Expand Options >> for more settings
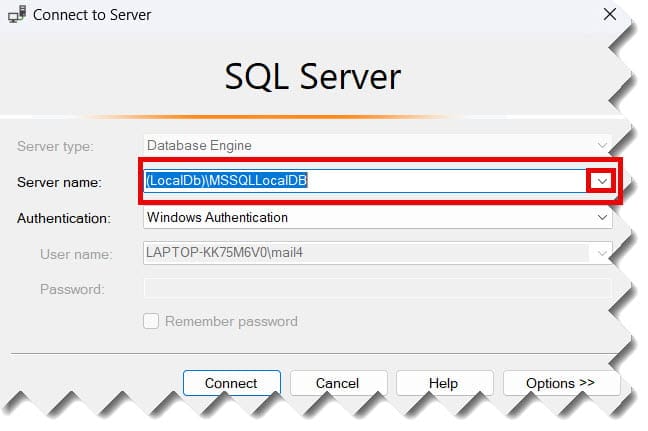 tap(561, 383)
